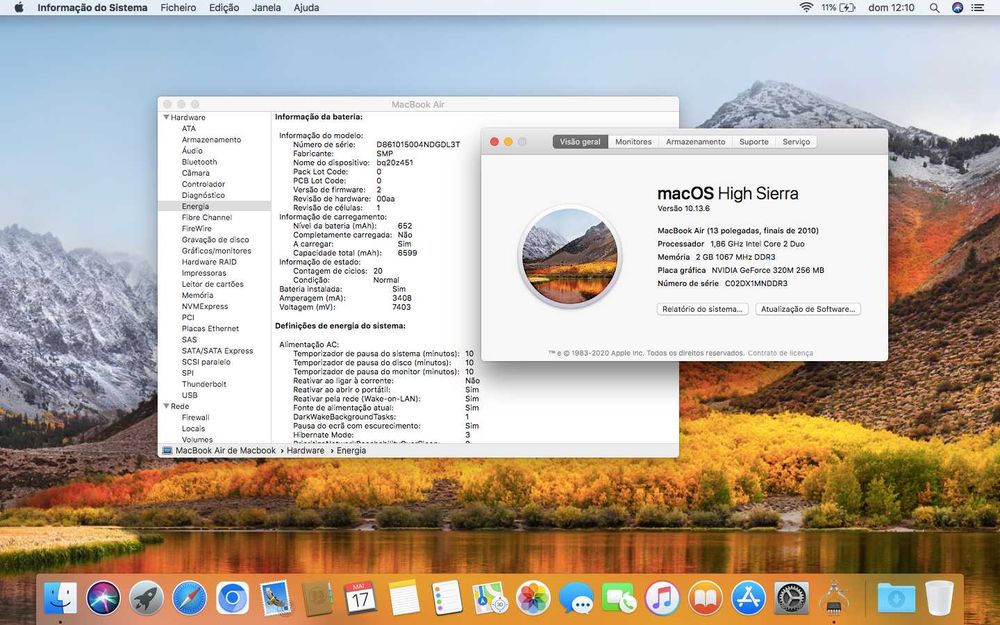Click Wi-Fi status icon in menu bar
Viewport: 1000px width, 625px height.
point(806,8)
